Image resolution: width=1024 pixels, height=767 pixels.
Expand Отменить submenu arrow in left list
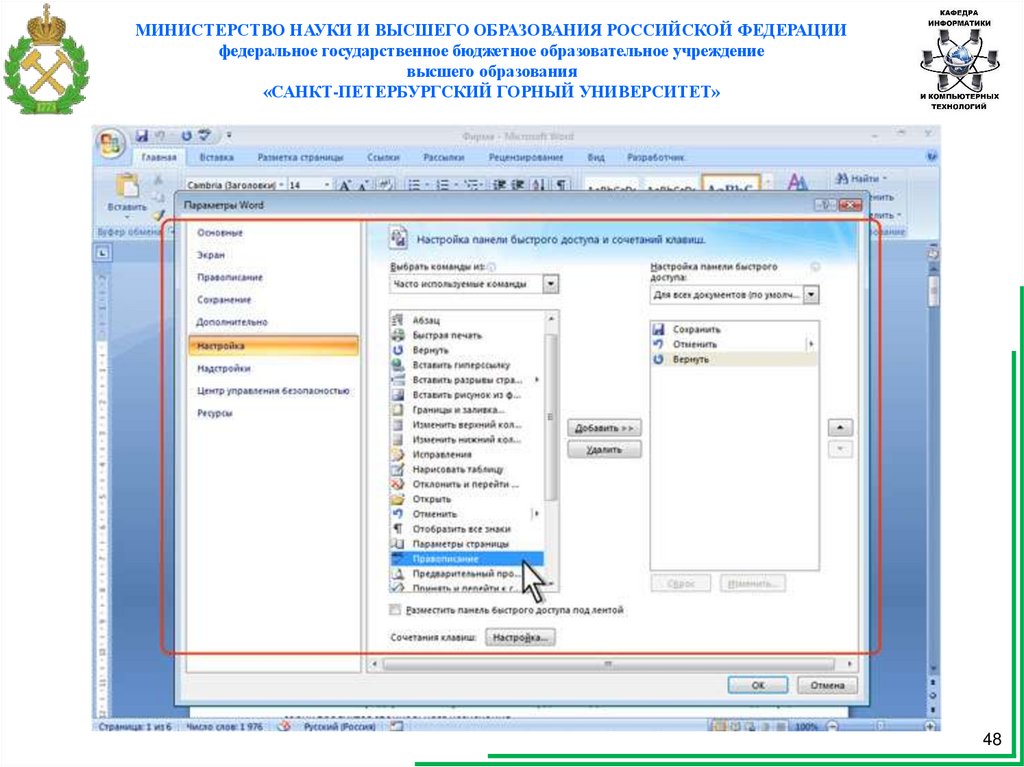tap(537, 514)
